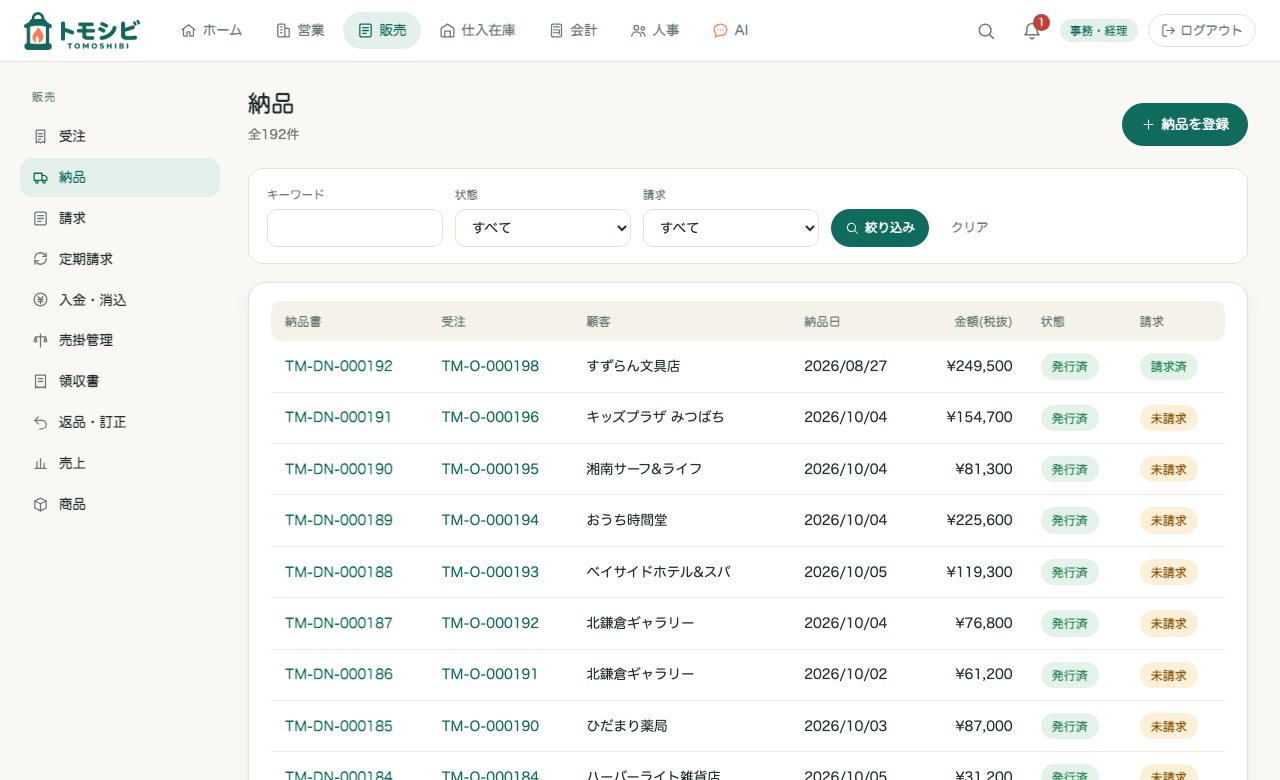Click the 請求 sidebar icon
Image resolution: width=1280 pixels, height=780 pixels.
click(40, 218)
